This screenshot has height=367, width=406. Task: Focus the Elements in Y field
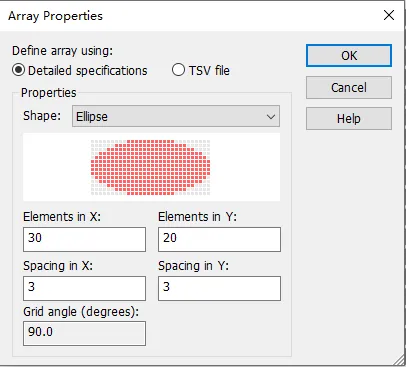coord(219,239)
